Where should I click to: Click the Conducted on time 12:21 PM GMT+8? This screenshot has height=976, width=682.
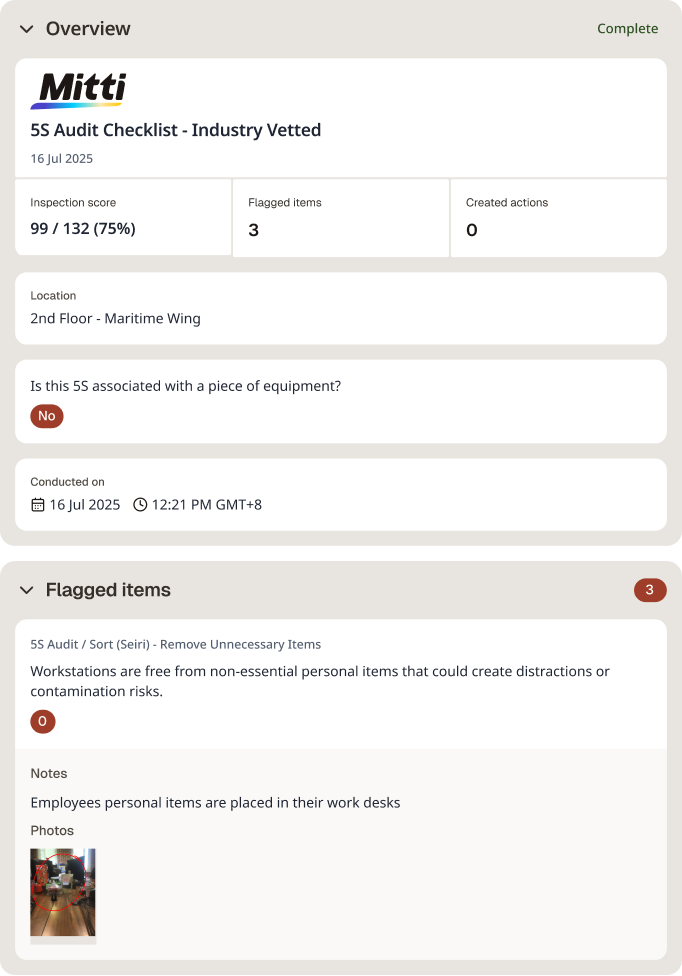207,505
